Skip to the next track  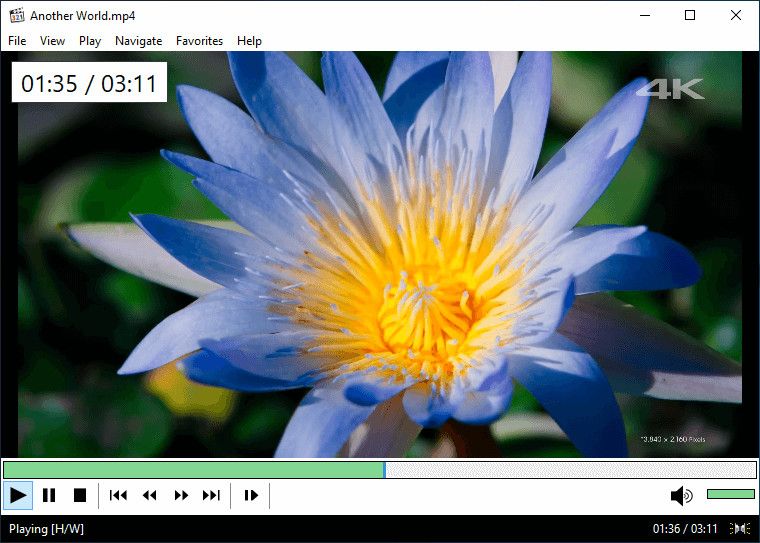click(211, 495)
